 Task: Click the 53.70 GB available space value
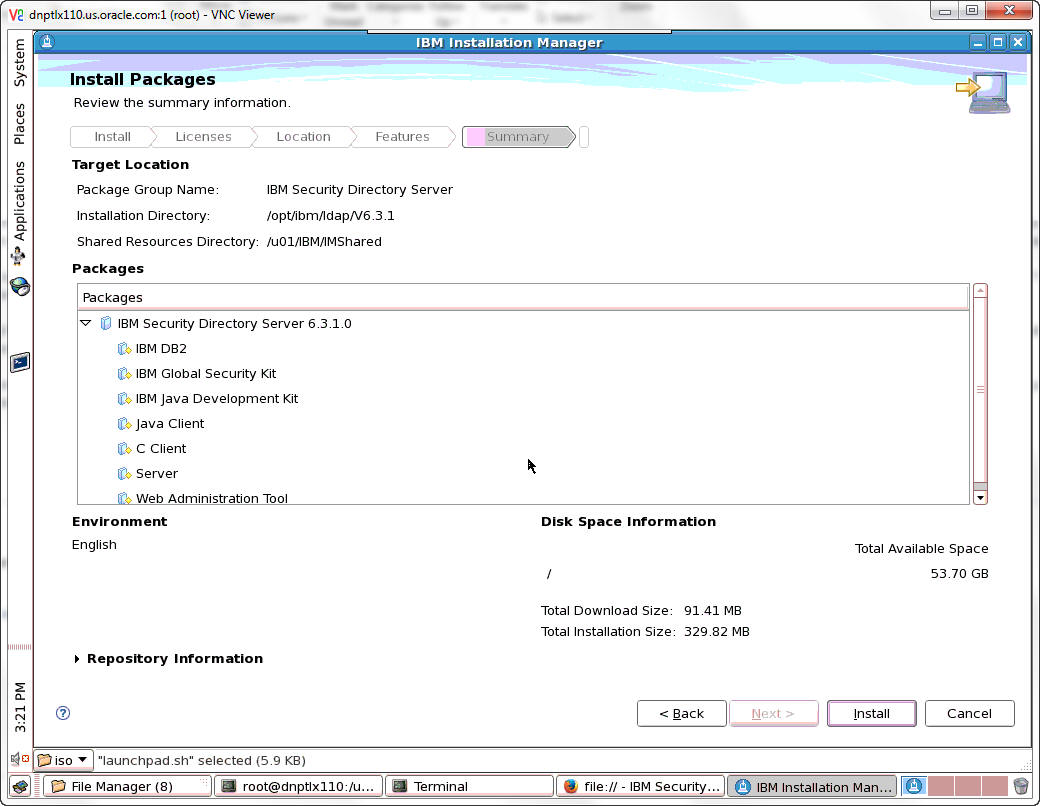[x=959, y=573]
